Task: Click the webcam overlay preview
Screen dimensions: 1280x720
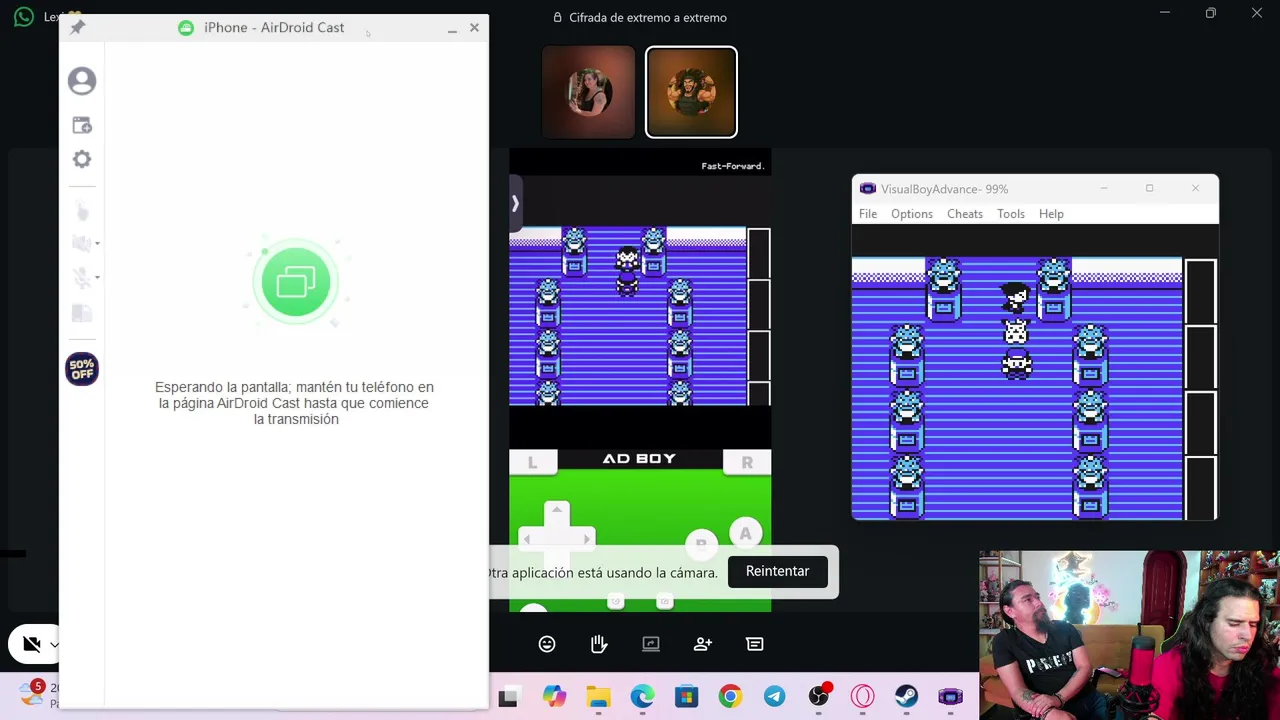Action: (1129, 635)
